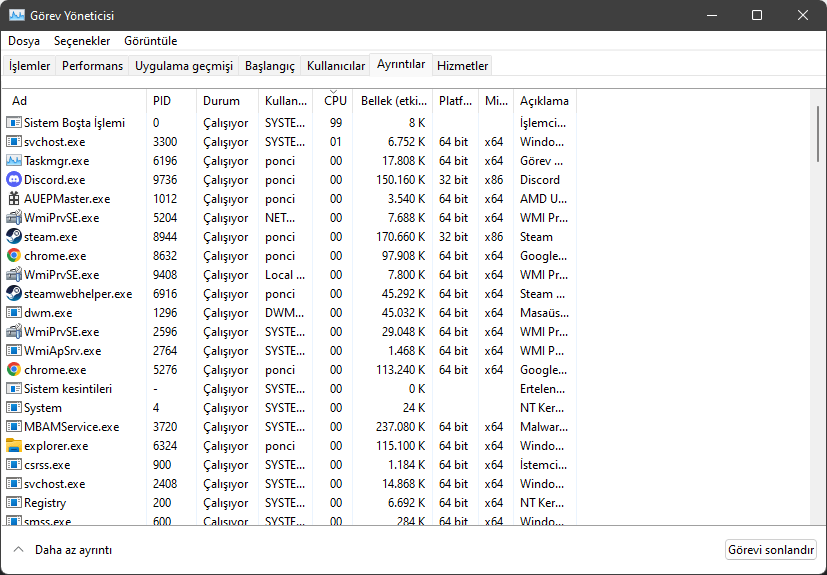827x575 pixels.
Task: Sort by the Kullan... column header
Action: pyautogui.click(x=285, y=101)
